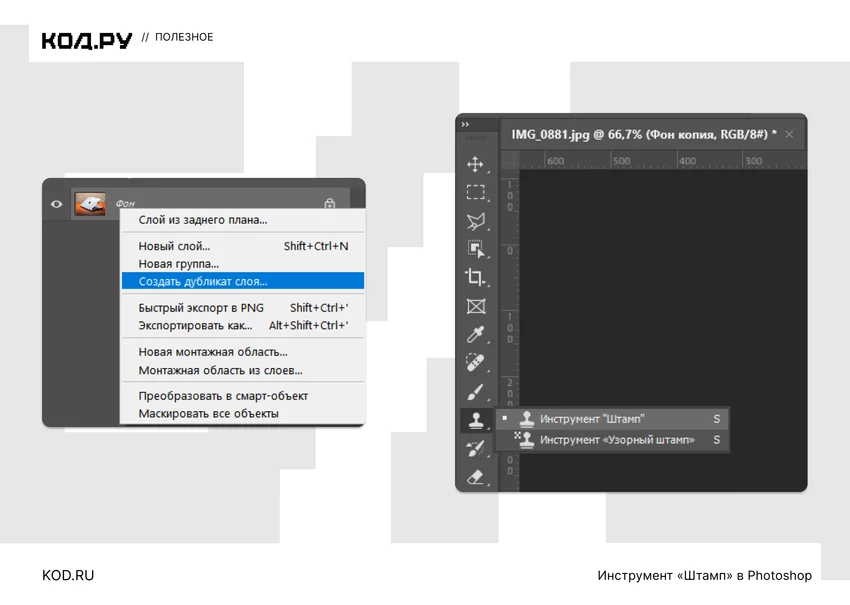Choose Новая группа from context menu

[243, 264]
